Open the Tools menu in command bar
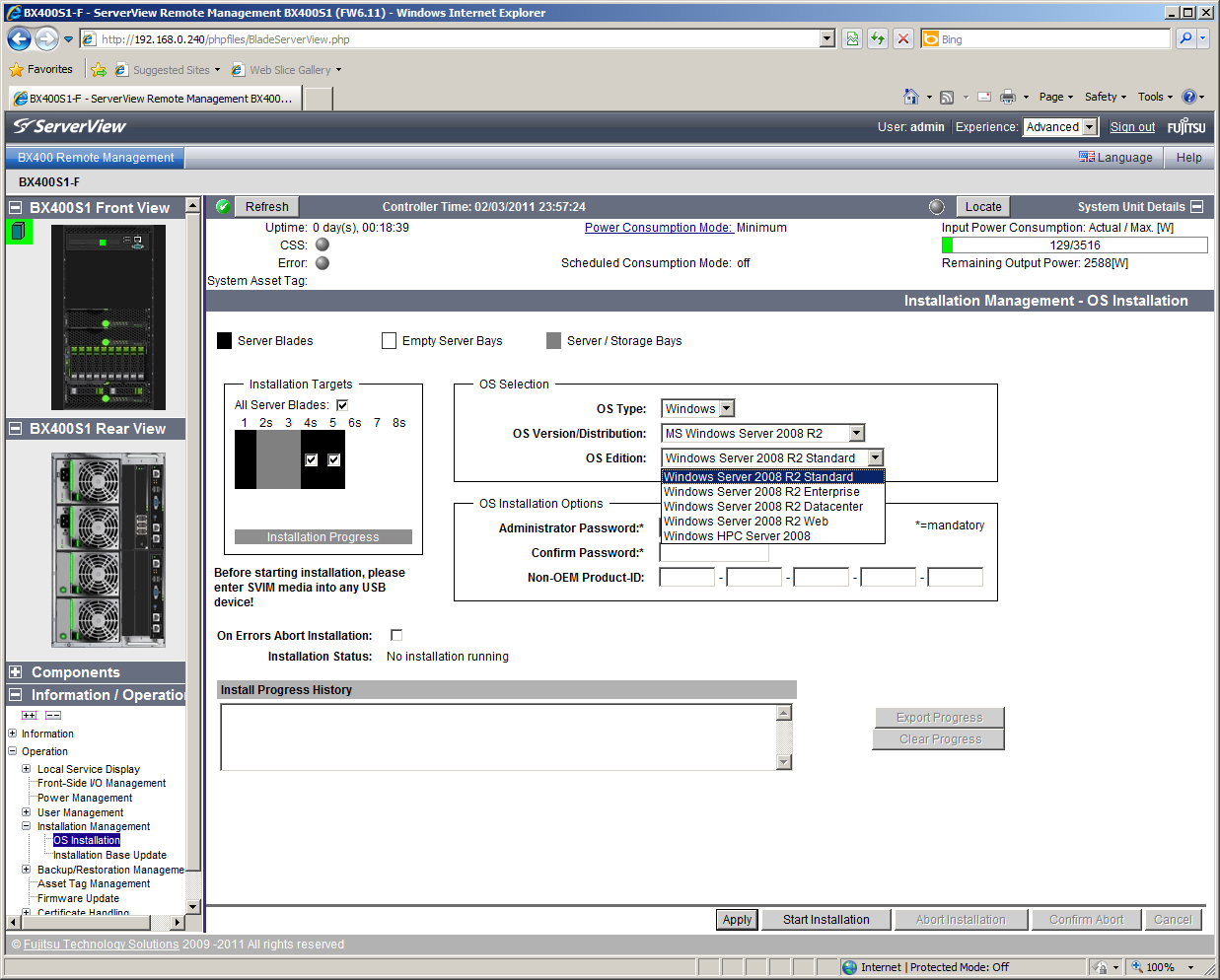1220x980 pixels. 1155,97
